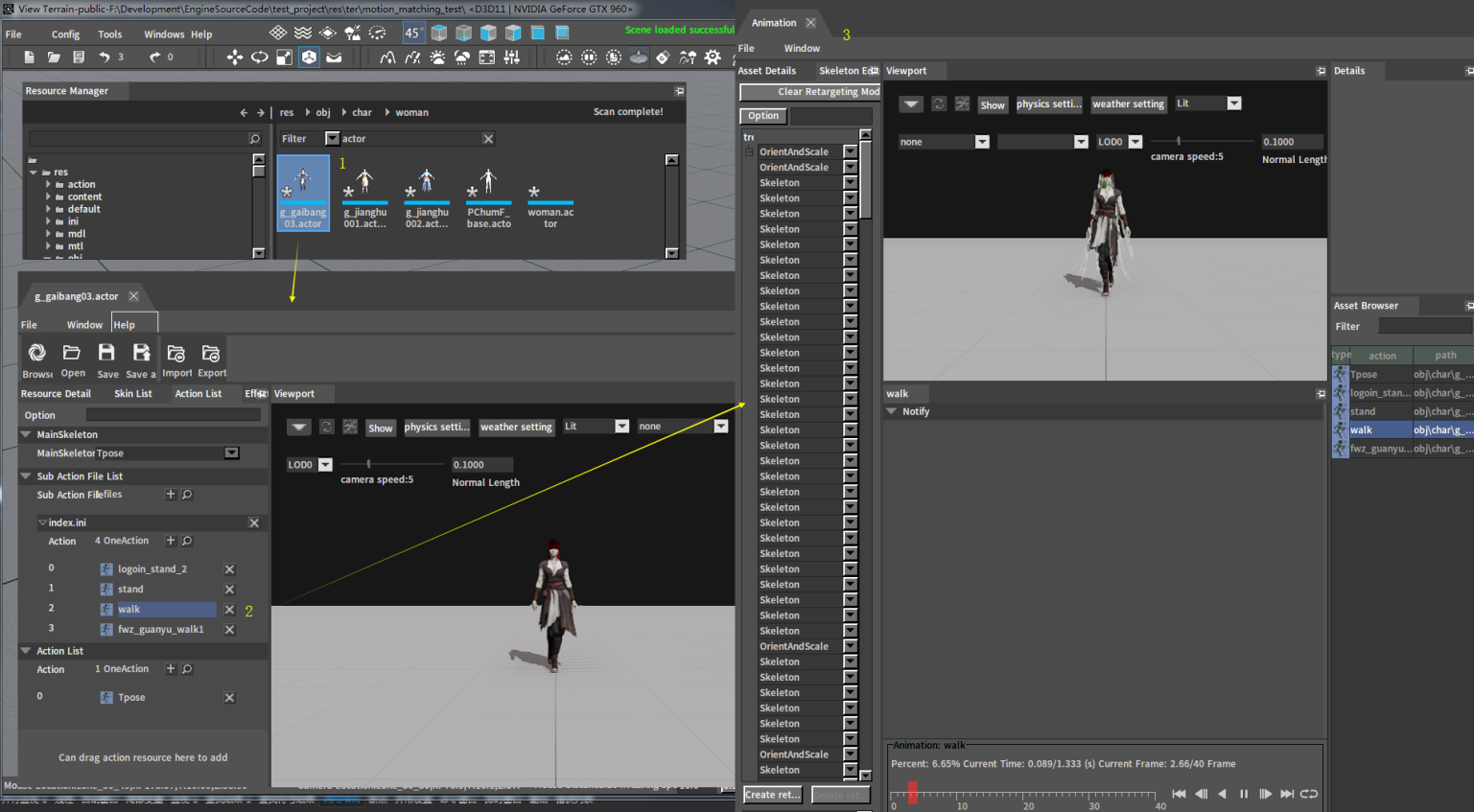
Task: Click the Create ret... button
Action: pyautogui.click(x=772, y=795)
